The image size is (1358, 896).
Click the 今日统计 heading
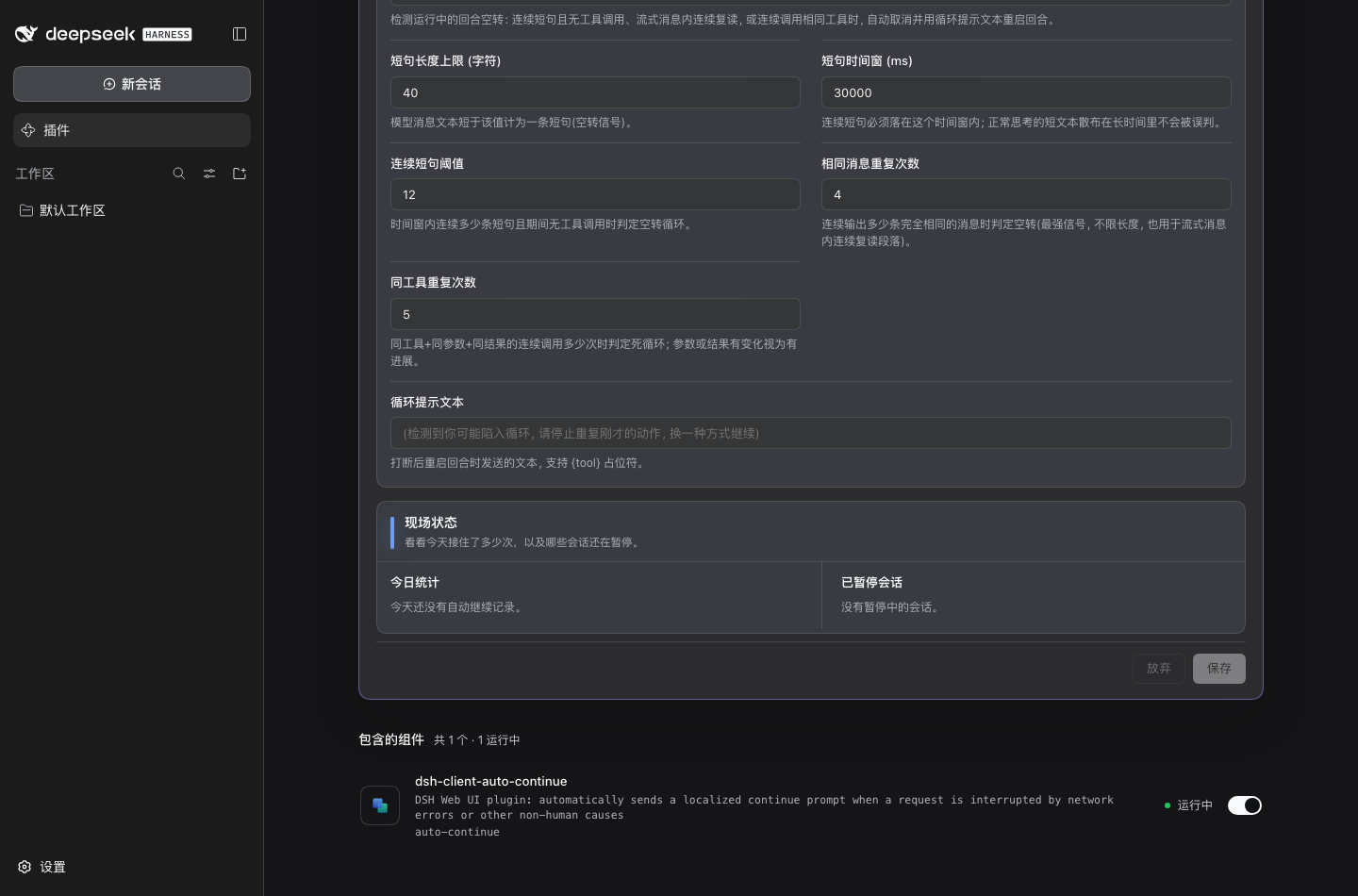click(x=415, y=583)
